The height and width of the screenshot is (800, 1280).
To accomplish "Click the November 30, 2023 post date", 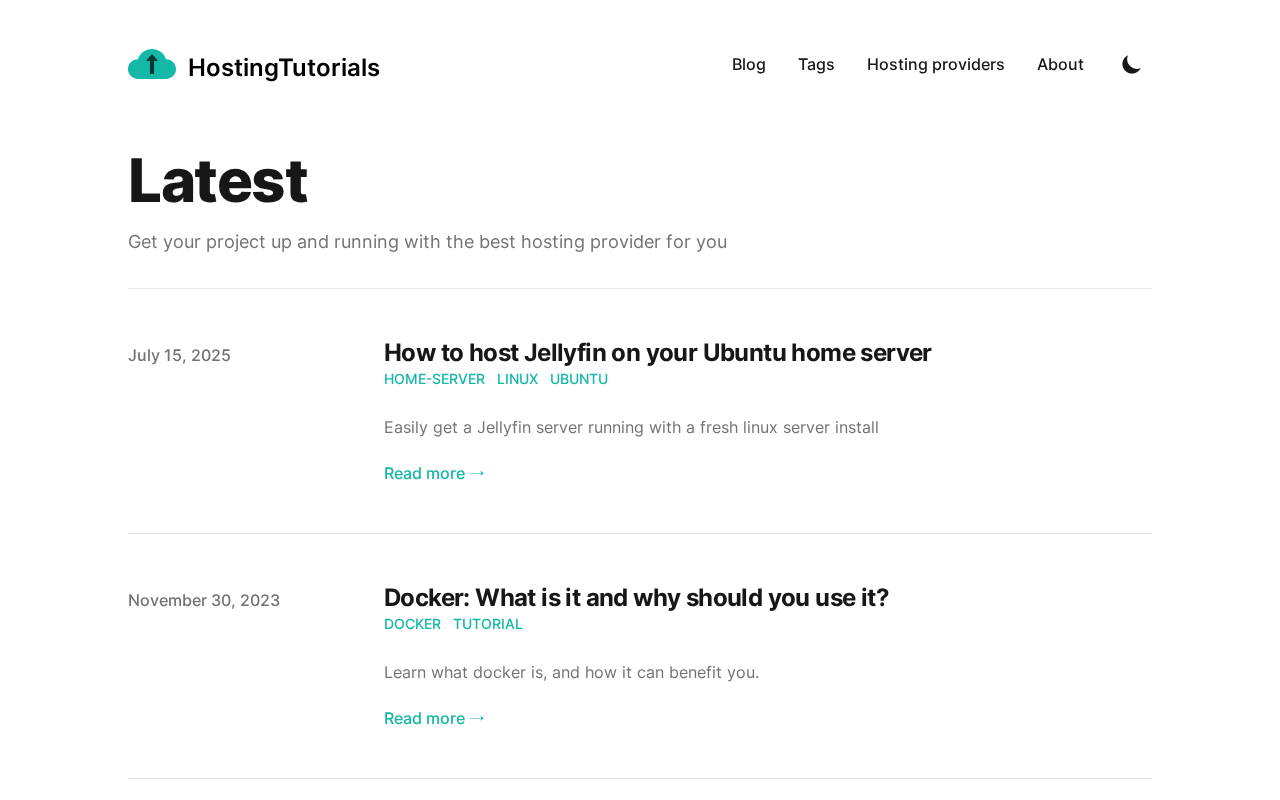I will [204, 600].
